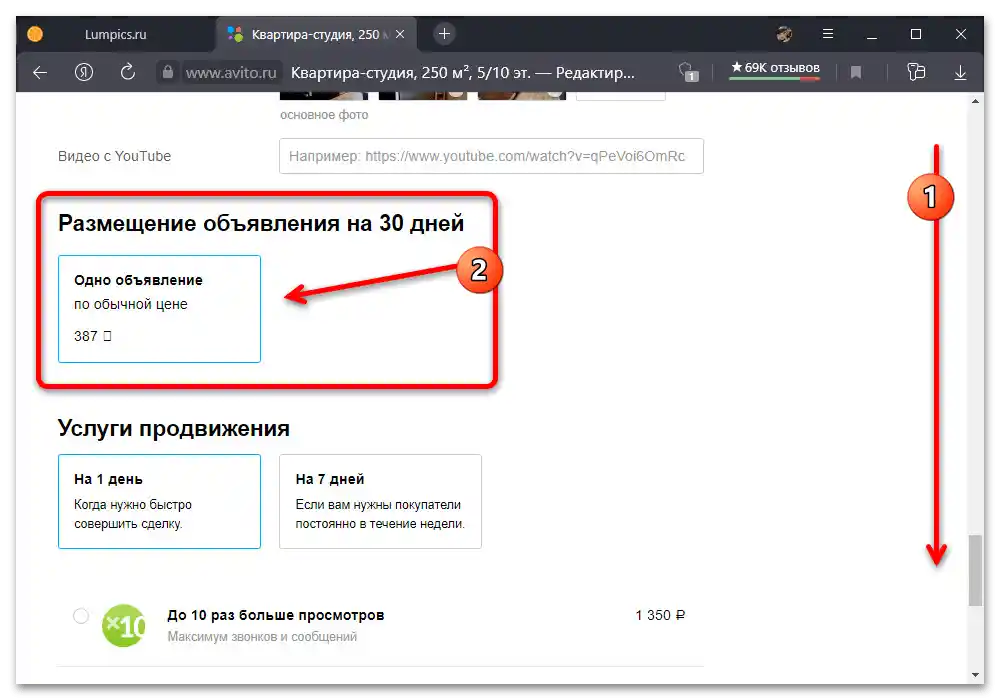Click the scrollbar down arrow
Viewport: 1000px width, 700px height.
coord(975,674)
